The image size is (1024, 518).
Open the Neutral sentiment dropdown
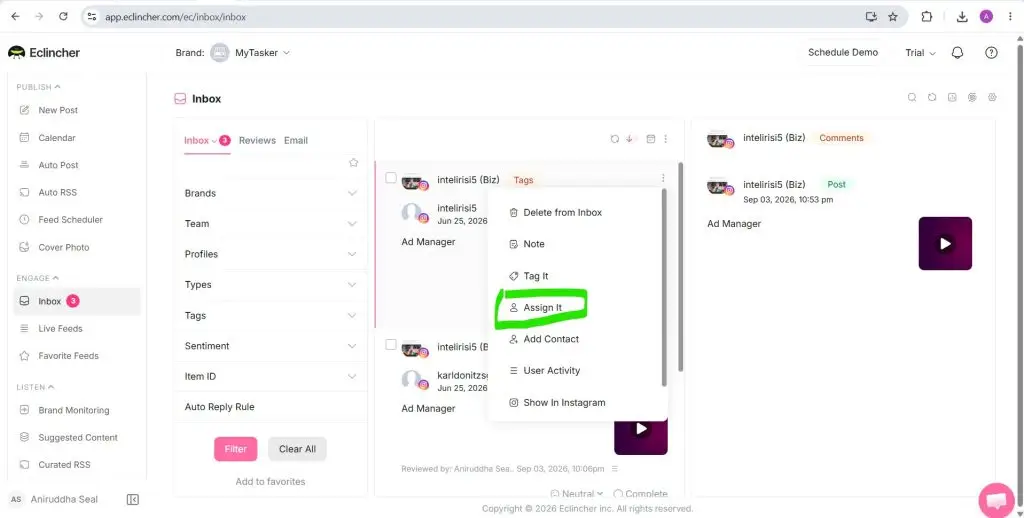[x=577, y=494]
